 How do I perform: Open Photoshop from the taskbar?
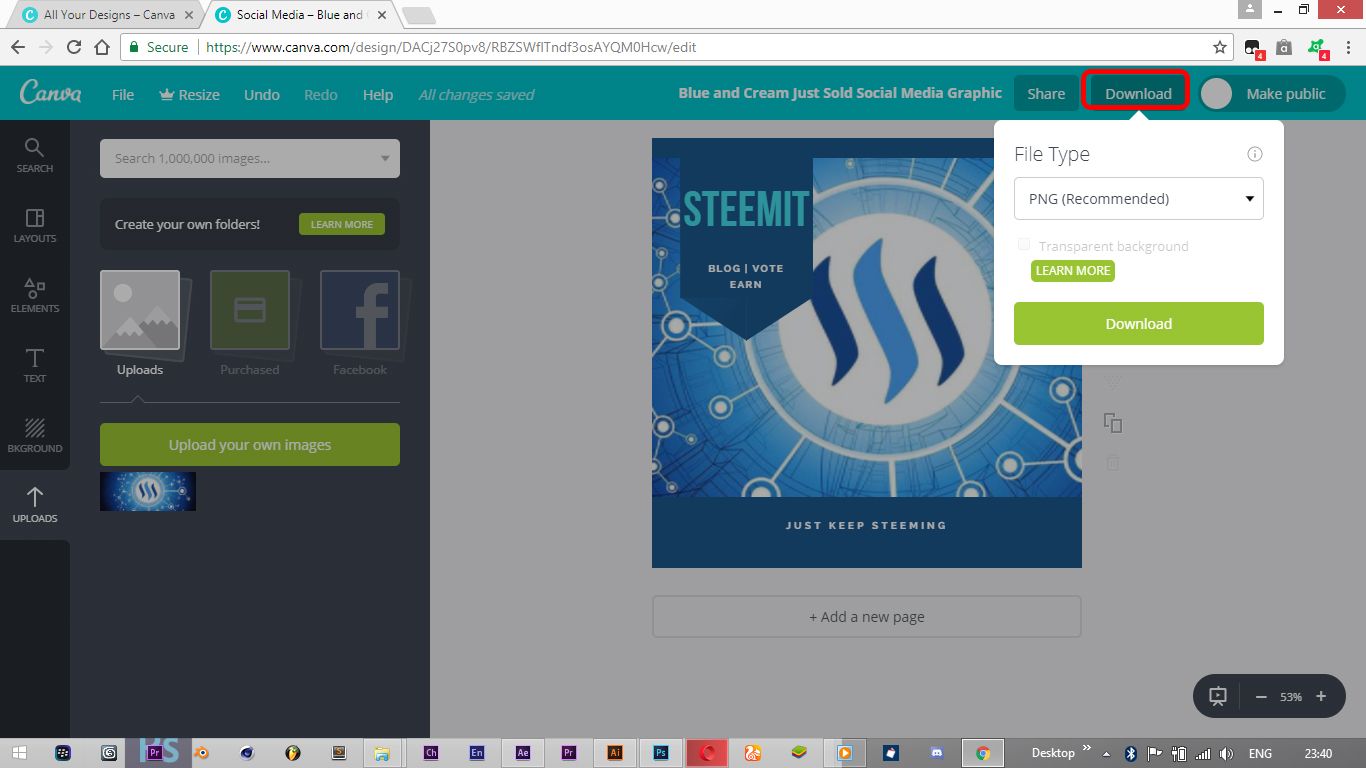661,753
